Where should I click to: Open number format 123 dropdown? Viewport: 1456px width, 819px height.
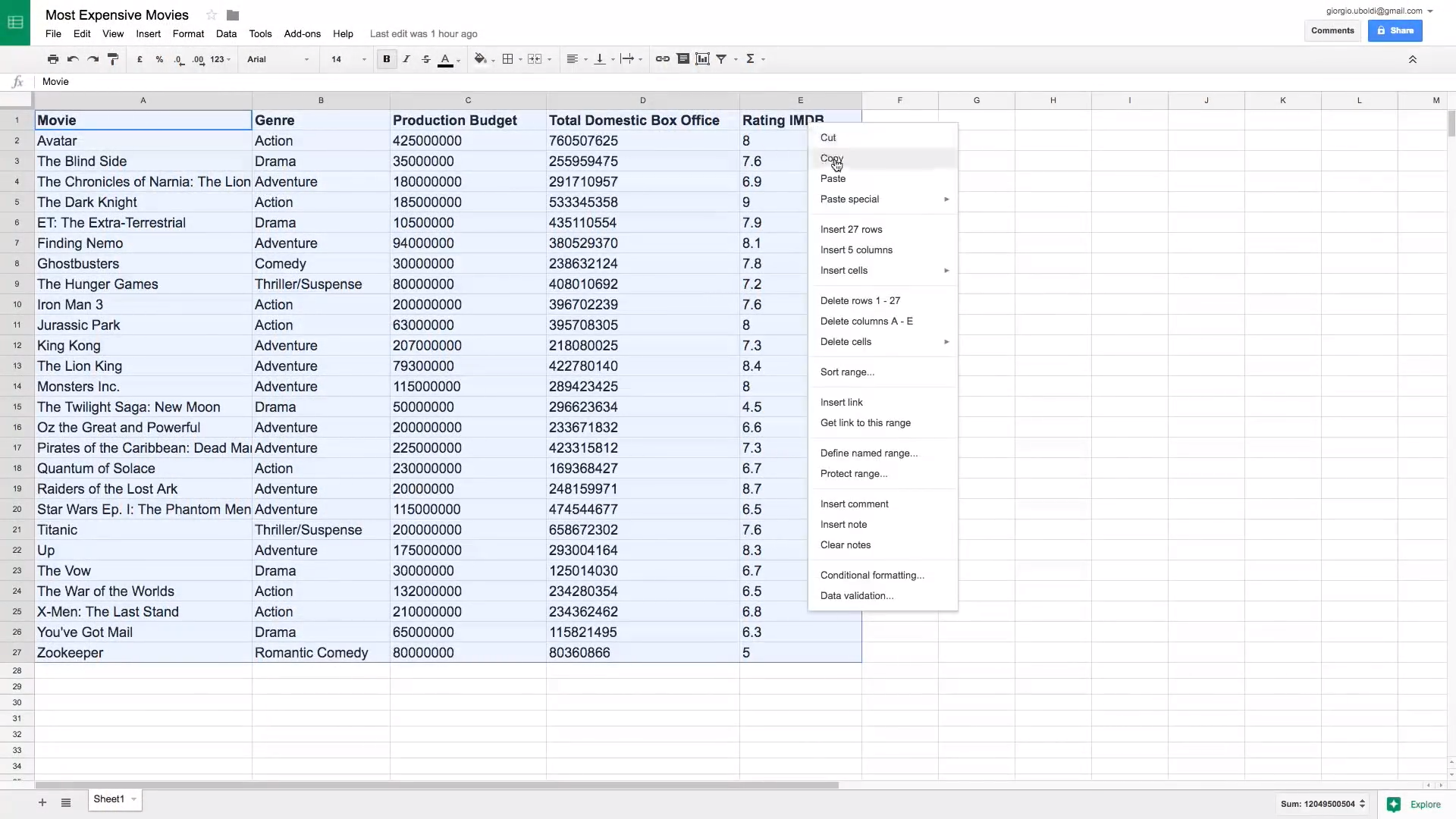tap(221, 59)
